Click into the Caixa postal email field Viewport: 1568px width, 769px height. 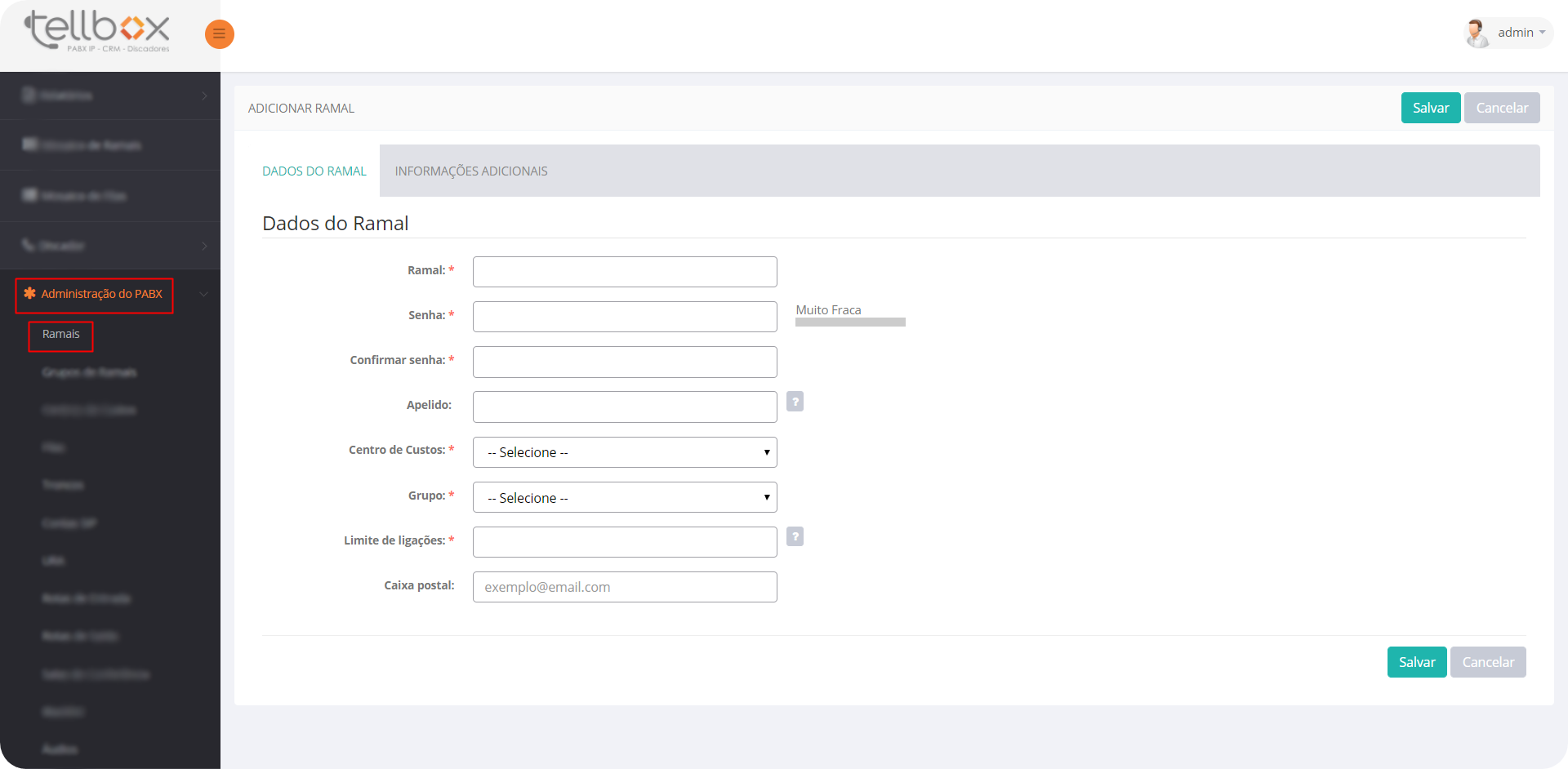pos(625,587)
